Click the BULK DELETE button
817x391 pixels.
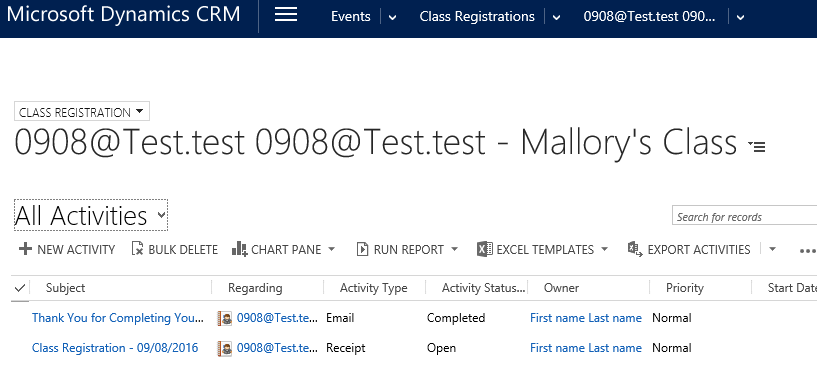click(174, 250)
